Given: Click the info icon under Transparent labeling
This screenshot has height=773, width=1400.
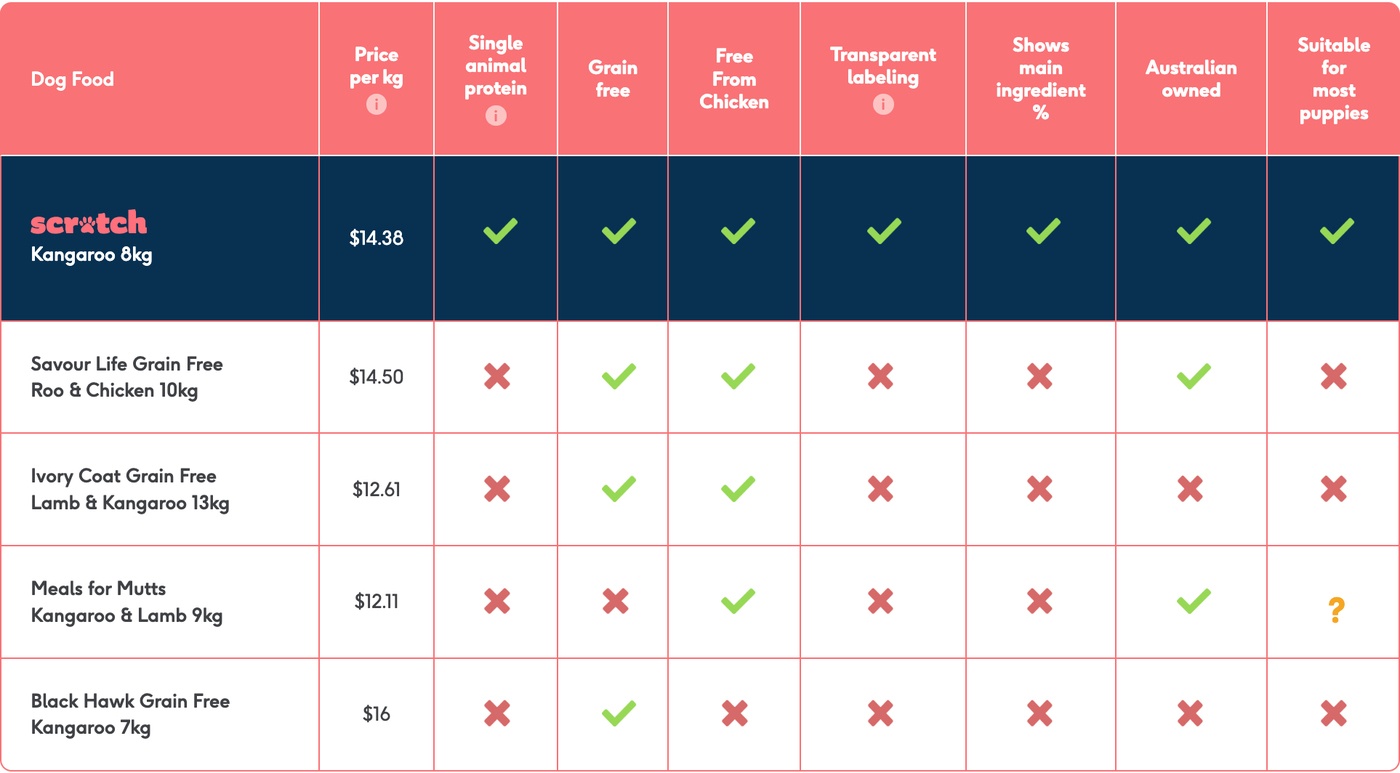Looking at the screenshot, I should point(883,104).
